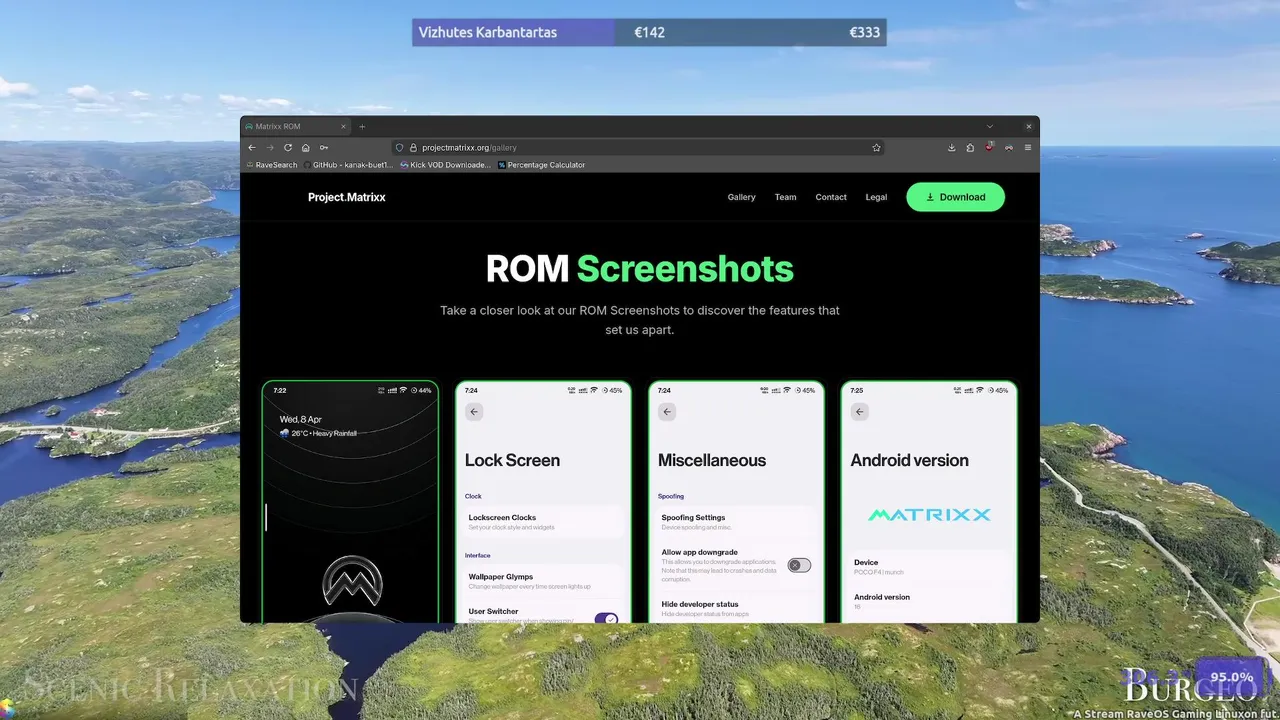Open the GitHub kanak-buet bookmark
The width and height of the screenshot is (1280, 720).
pos(348,165)
